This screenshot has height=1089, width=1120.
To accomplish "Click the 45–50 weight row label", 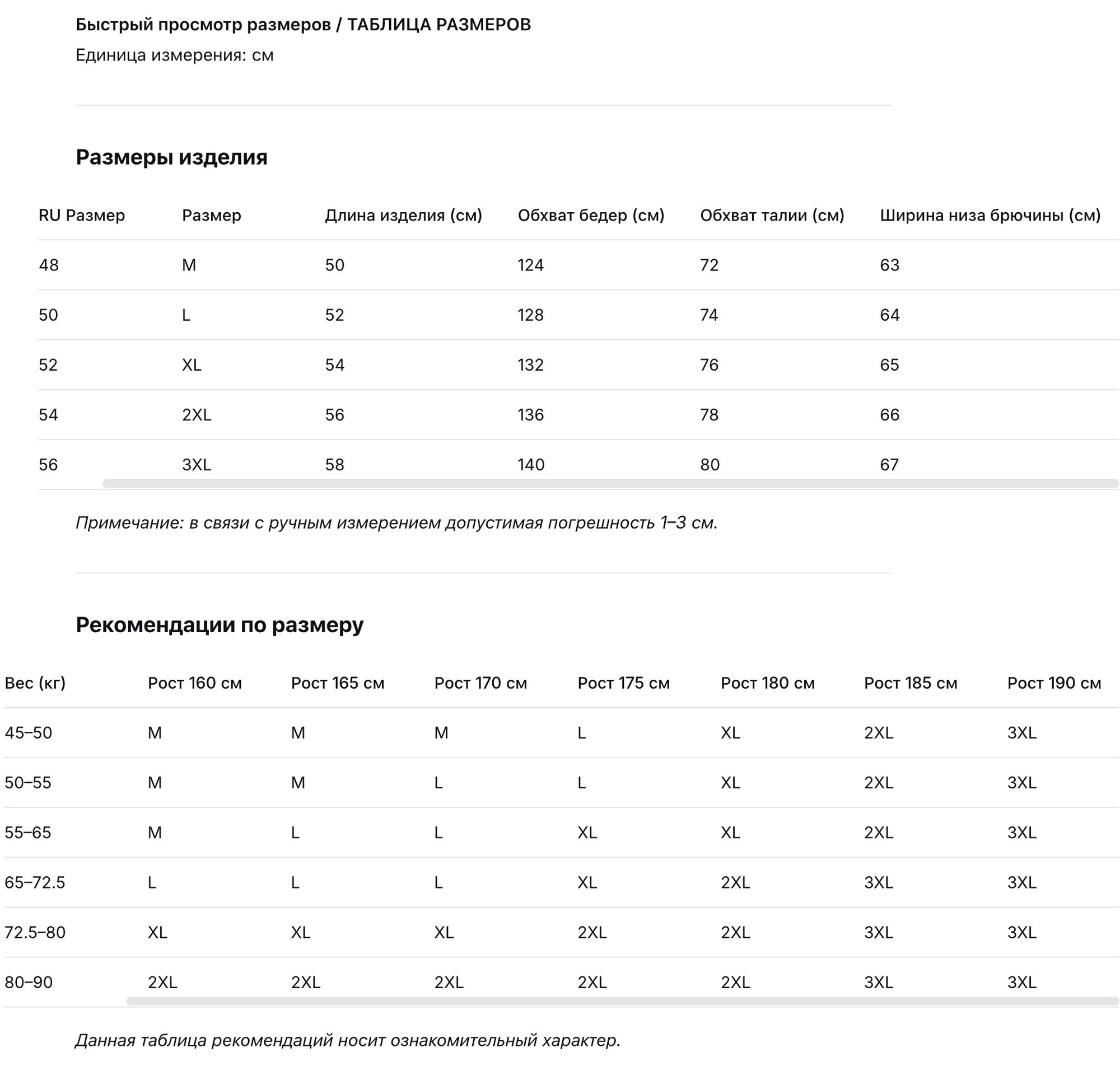I will tap(28, 733).
